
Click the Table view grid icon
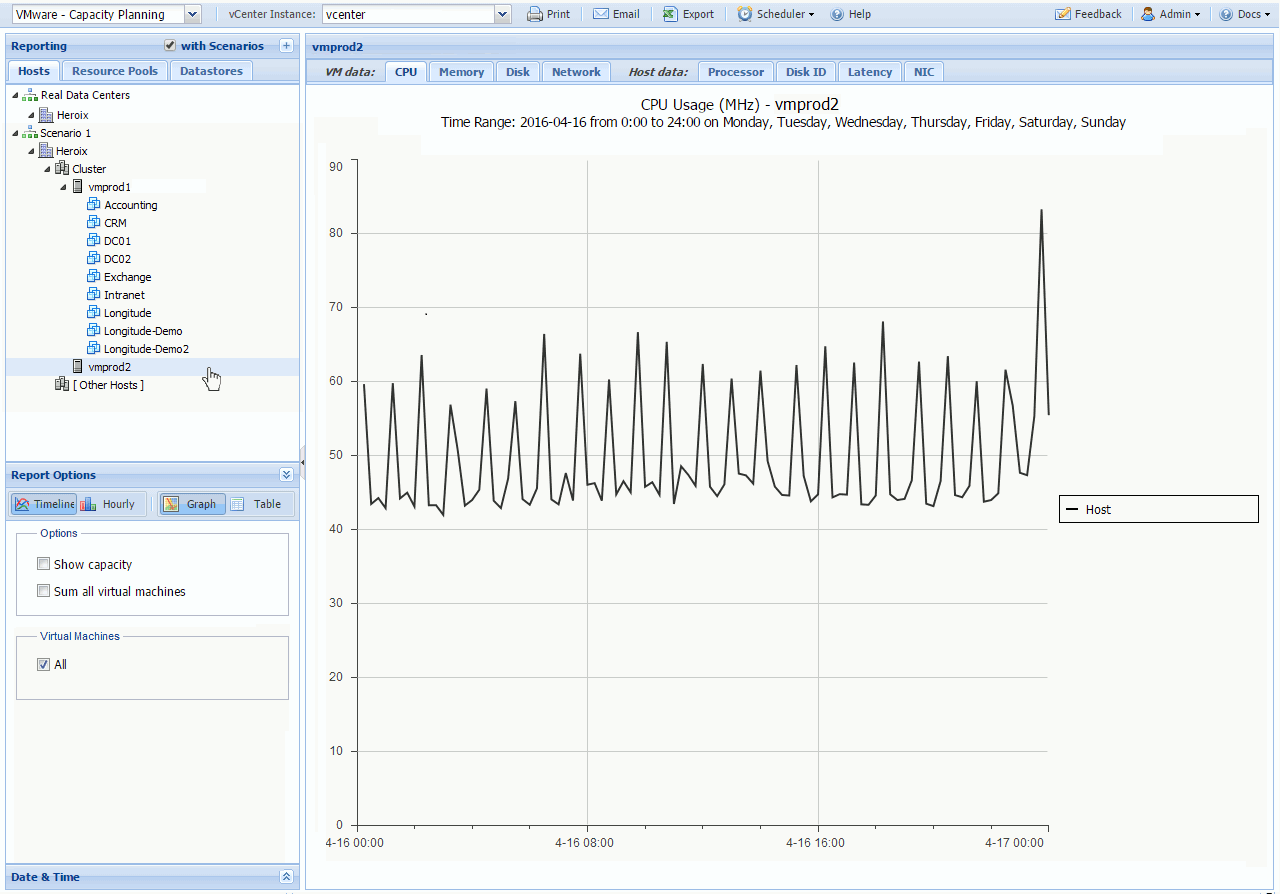coord(237,504)
